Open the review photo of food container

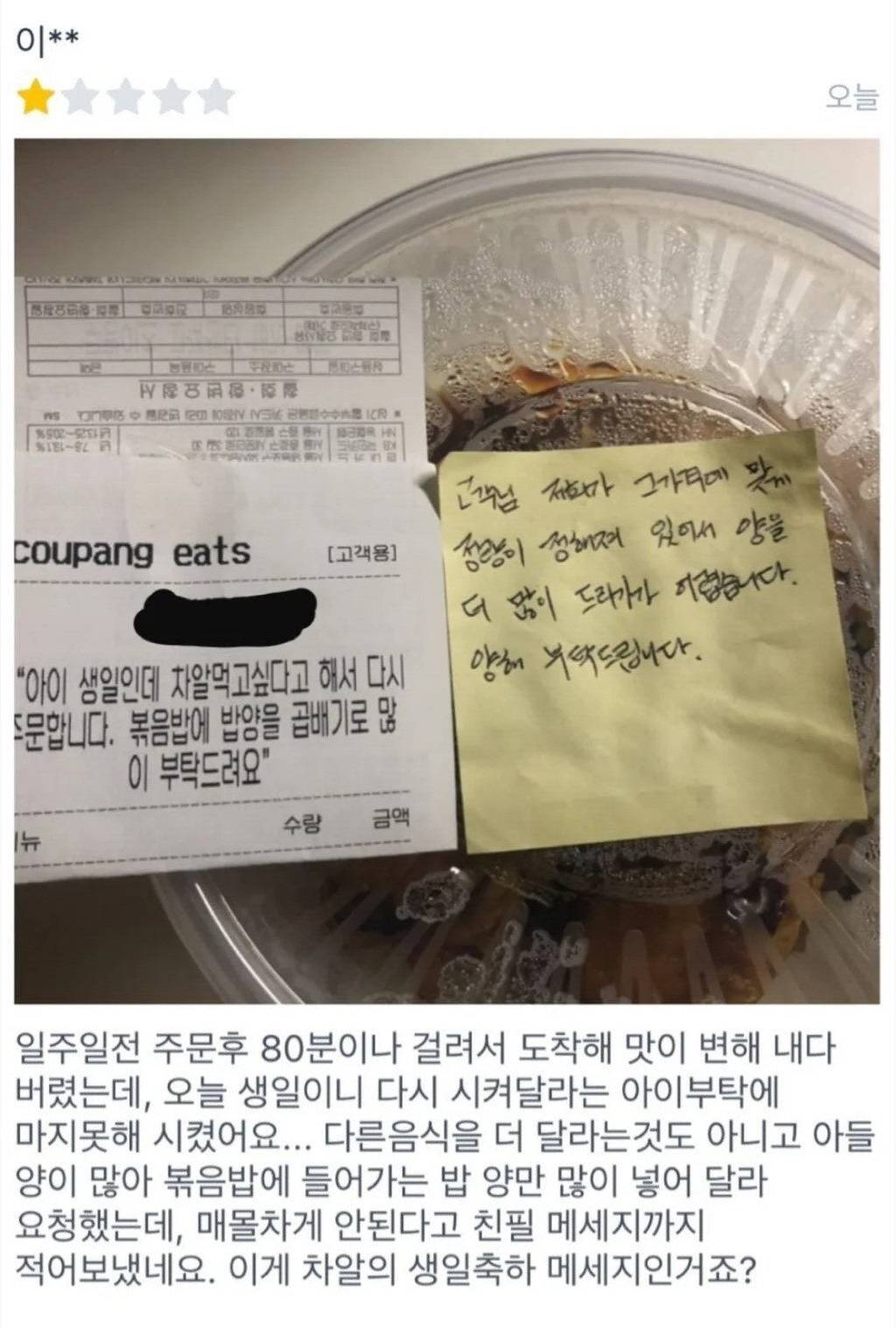[x=447, y=570]
